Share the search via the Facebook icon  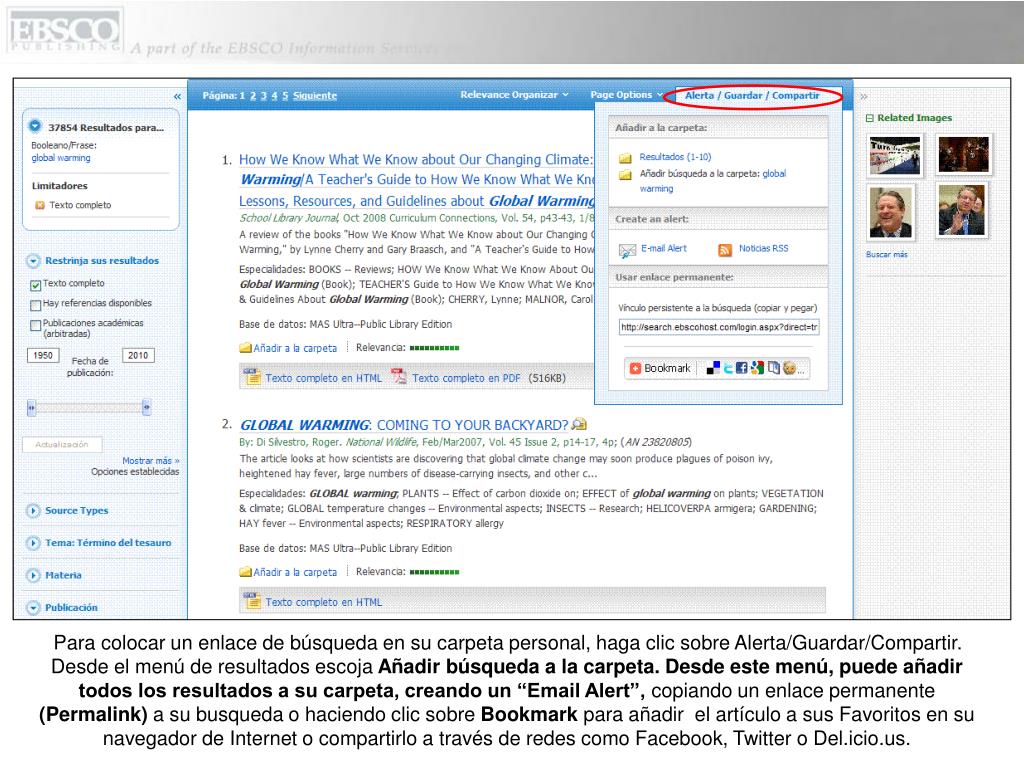click(742, 368)
